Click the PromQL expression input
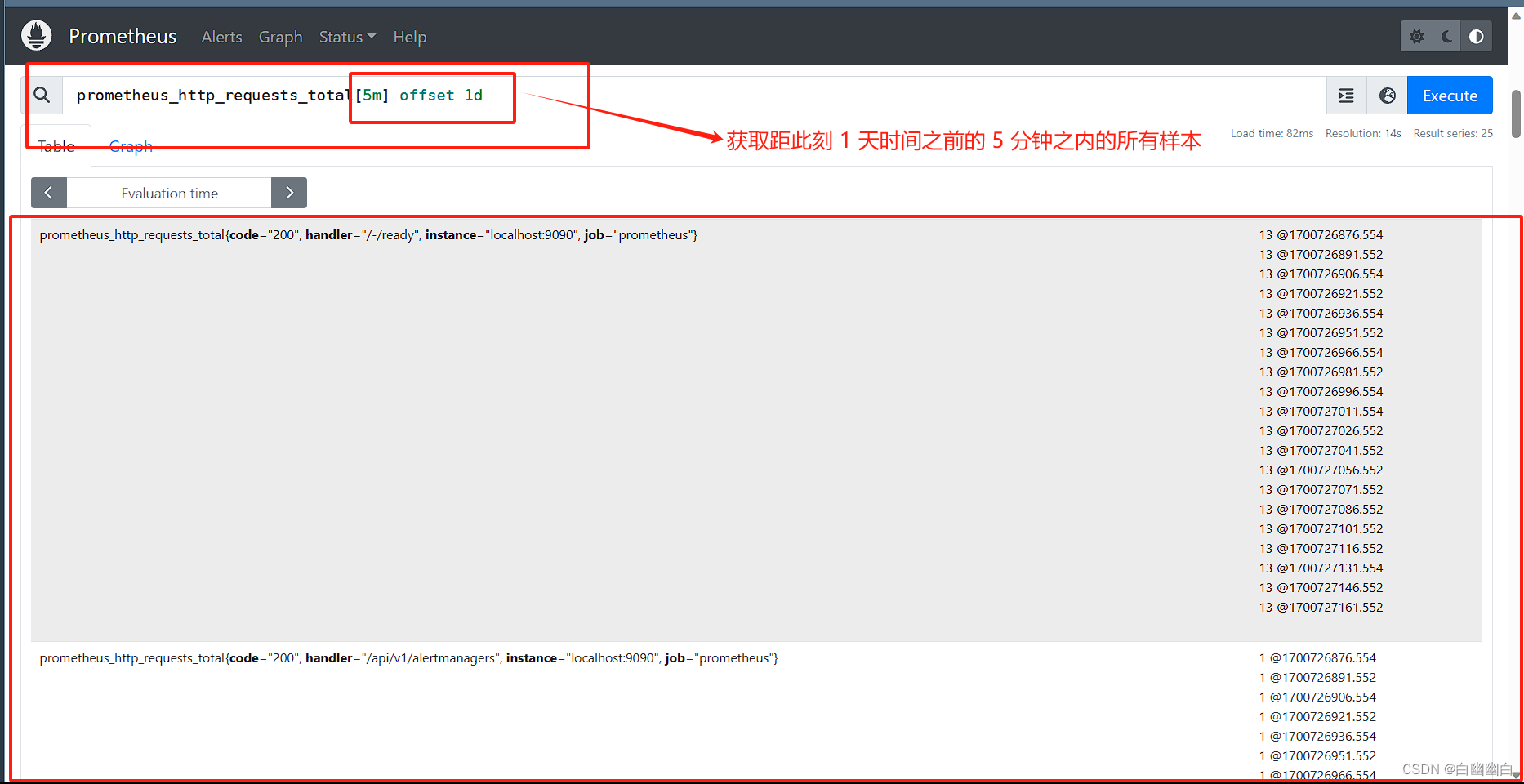This screenshot has height=784, width=1524. click(694, 96)
